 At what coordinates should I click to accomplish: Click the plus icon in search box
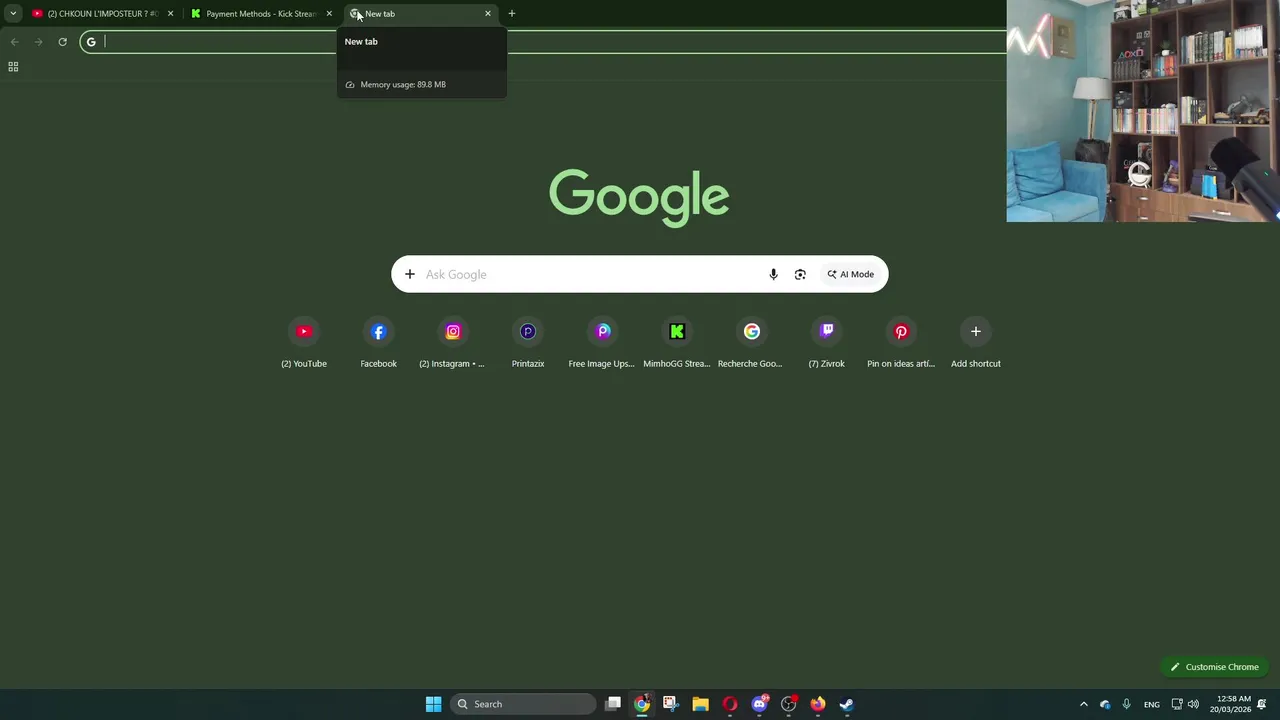click(409, 274)
